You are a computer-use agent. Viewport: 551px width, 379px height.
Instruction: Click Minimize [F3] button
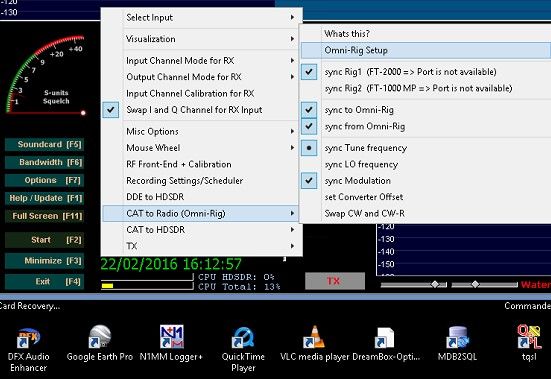[45, 261]
